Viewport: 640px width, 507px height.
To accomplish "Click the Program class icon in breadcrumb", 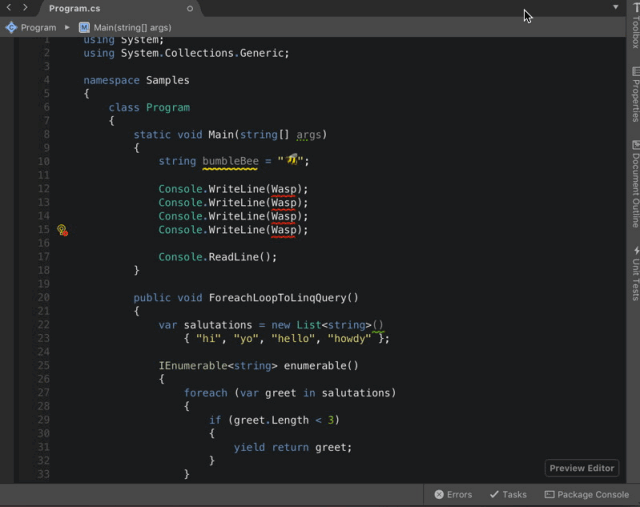I will tap(11, 27).
